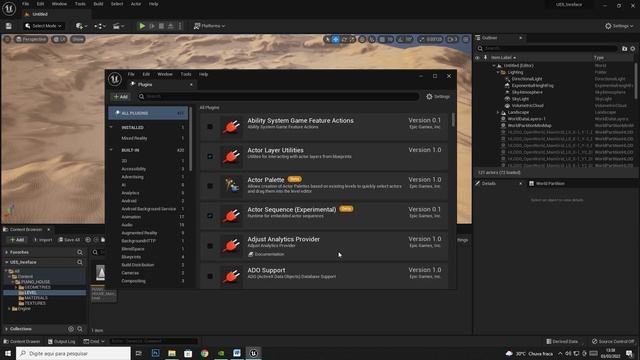Select the Mixed Reality plugin category

[x=134, y=138]
